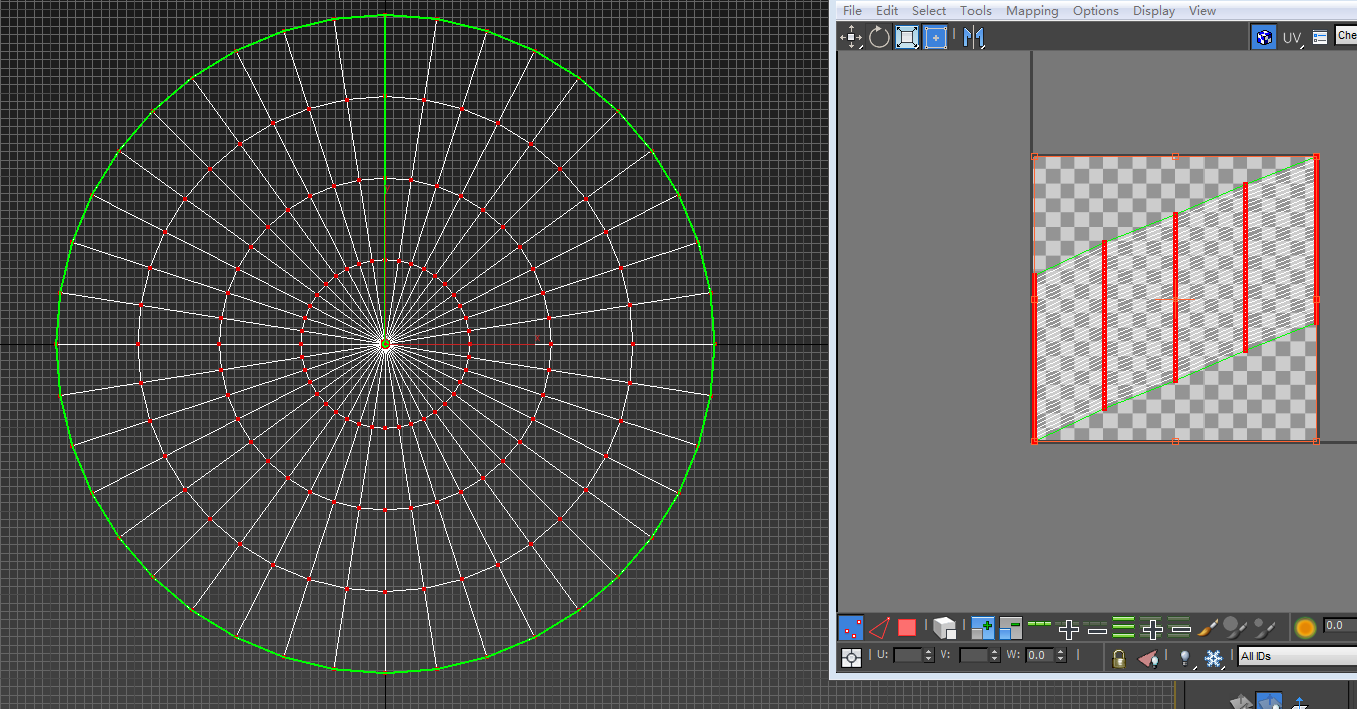
Task: Toggle the Lock Selection padlock
Action: 1119,658
